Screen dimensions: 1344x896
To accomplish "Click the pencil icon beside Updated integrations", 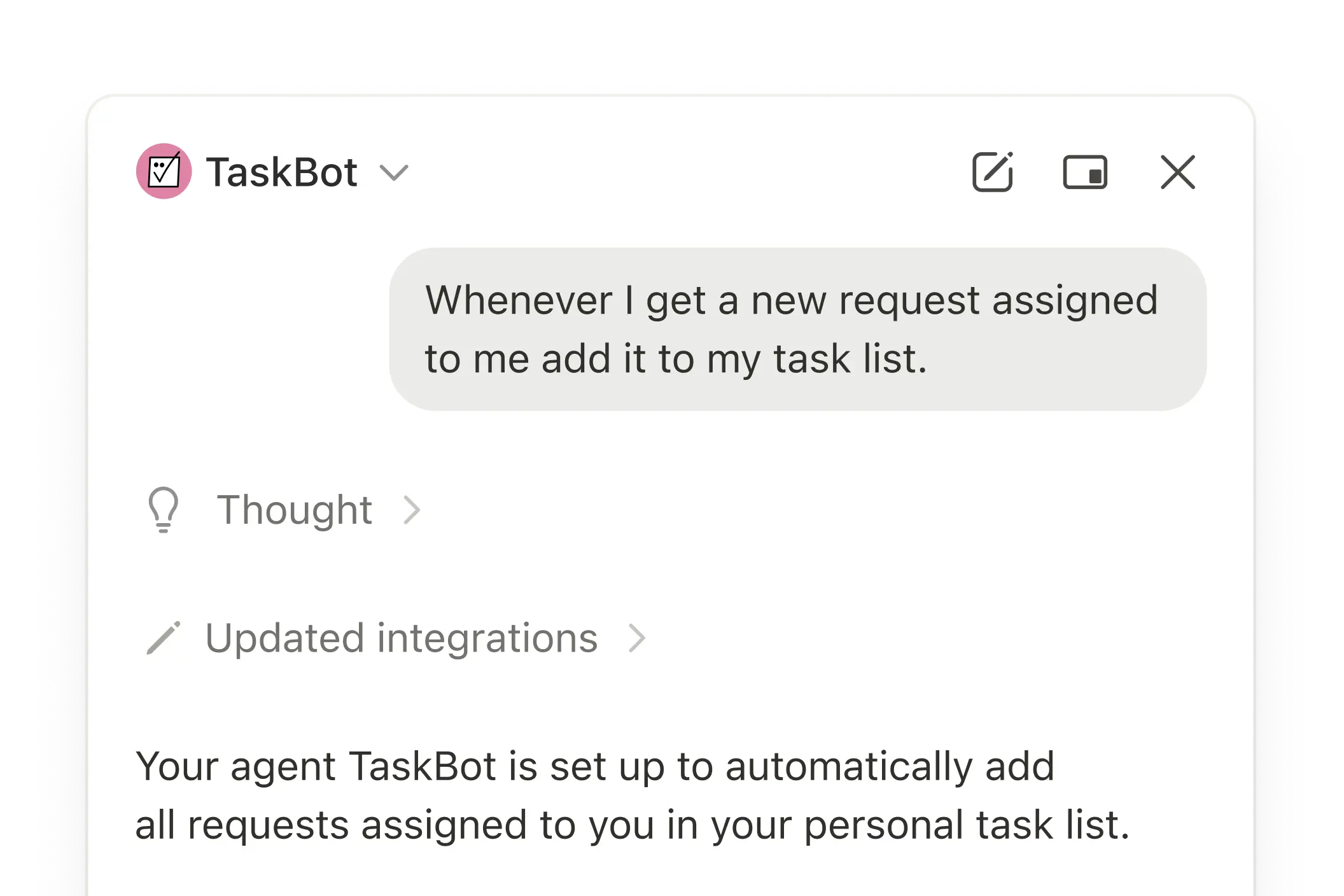I will tap(165, 637).
